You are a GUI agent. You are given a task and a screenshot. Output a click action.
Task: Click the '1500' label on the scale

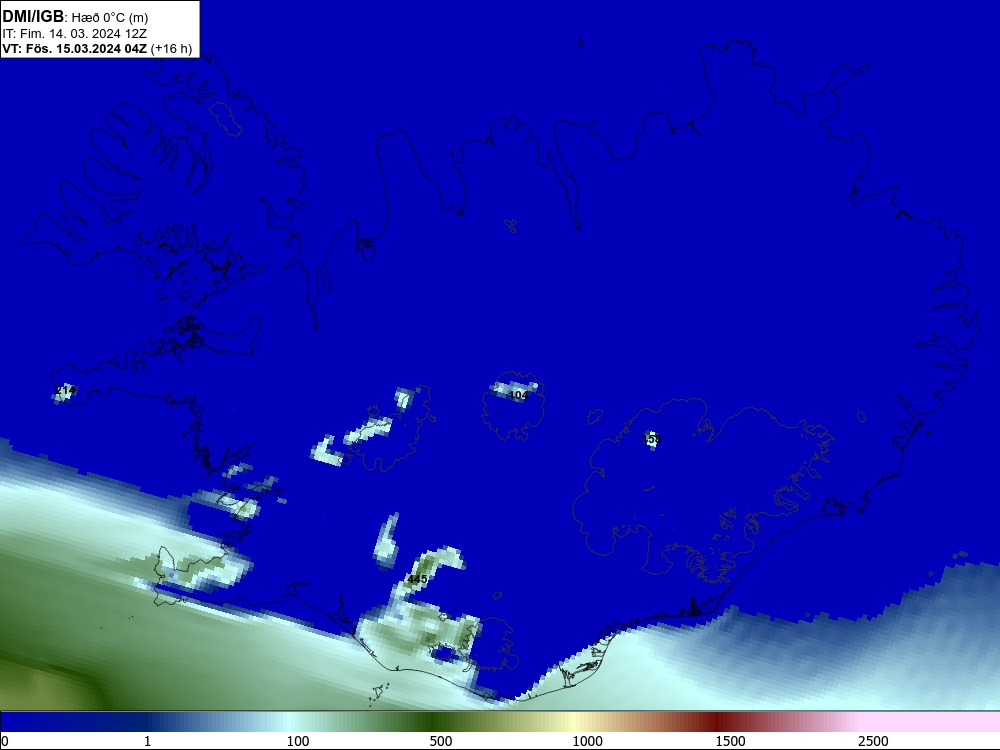730,741
